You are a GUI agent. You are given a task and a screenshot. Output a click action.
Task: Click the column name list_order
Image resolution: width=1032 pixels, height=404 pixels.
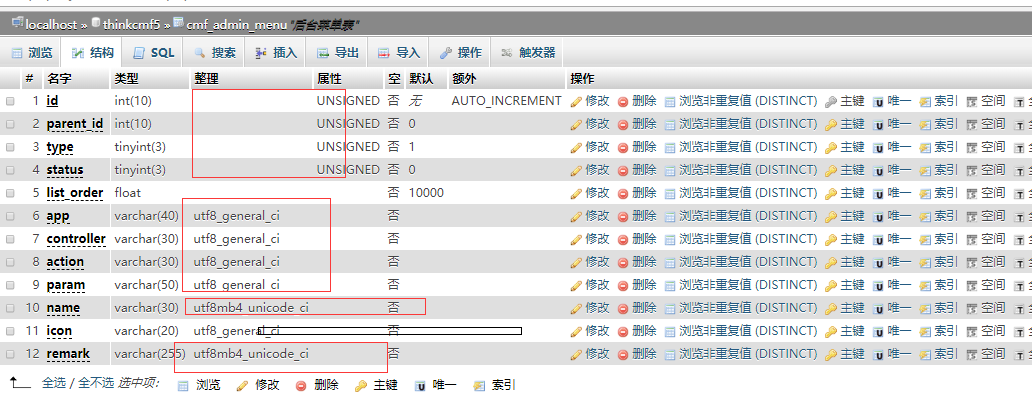pyautogui.click(x=75, y=193)
